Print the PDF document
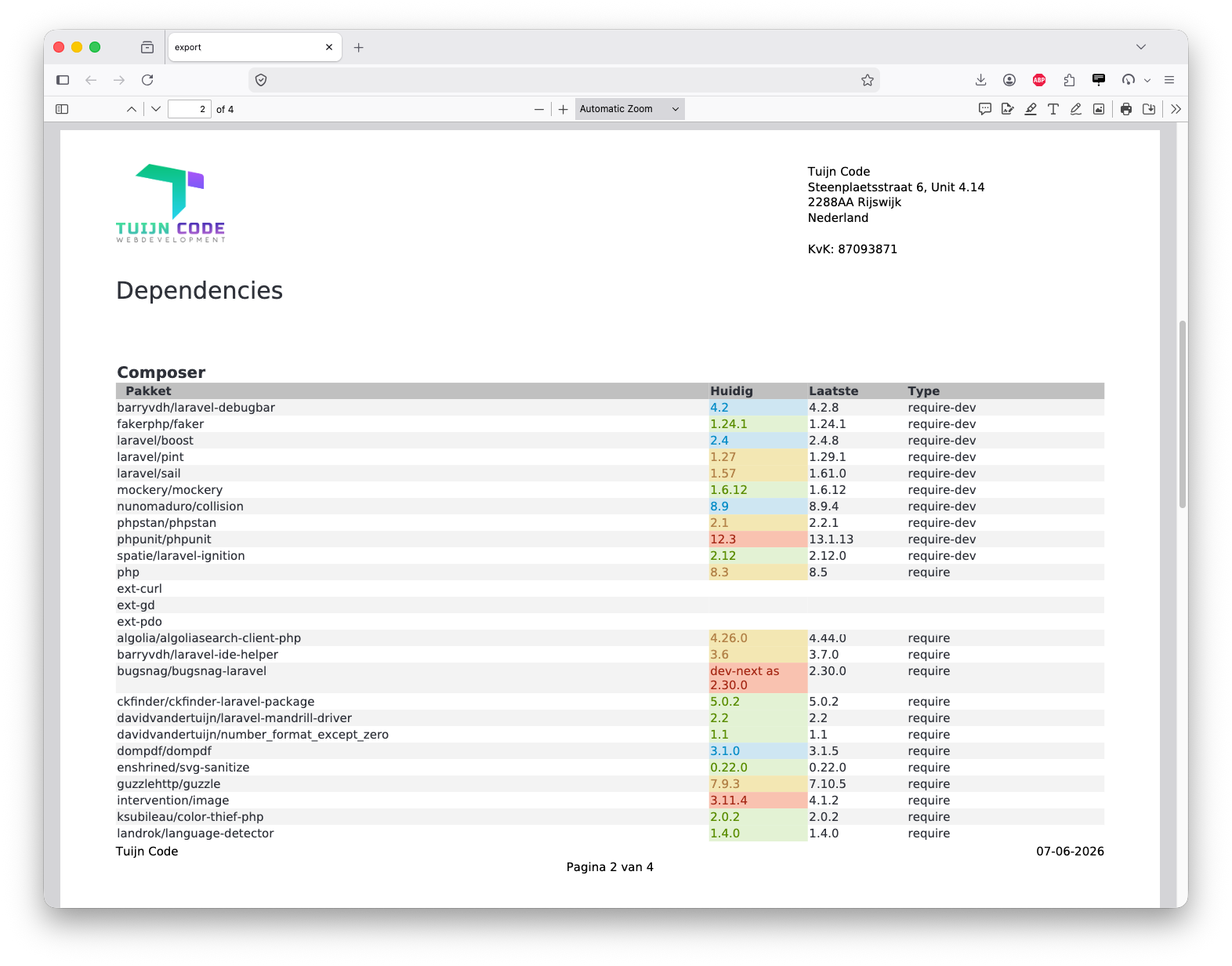Image resolution: width=1232 pixels, height=966 pixels. click(x=1126, y=109)
